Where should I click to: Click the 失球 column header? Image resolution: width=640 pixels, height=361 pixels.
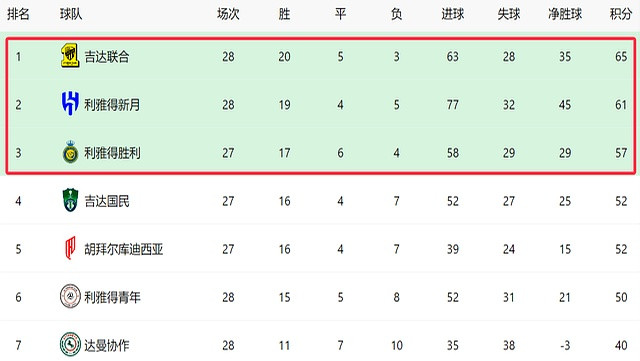point(509,14)
